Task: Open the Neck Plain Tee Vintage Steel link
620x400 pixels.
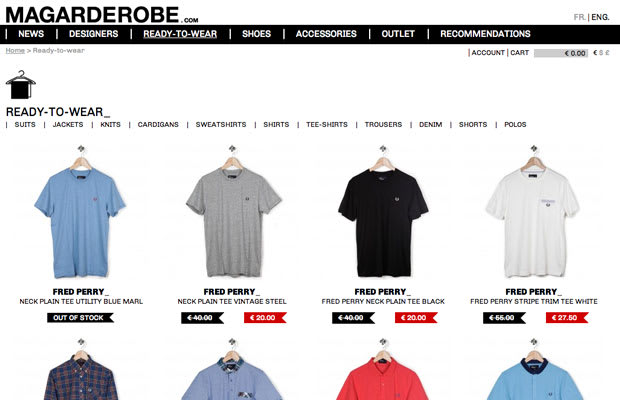Action: tap(232, 302)
